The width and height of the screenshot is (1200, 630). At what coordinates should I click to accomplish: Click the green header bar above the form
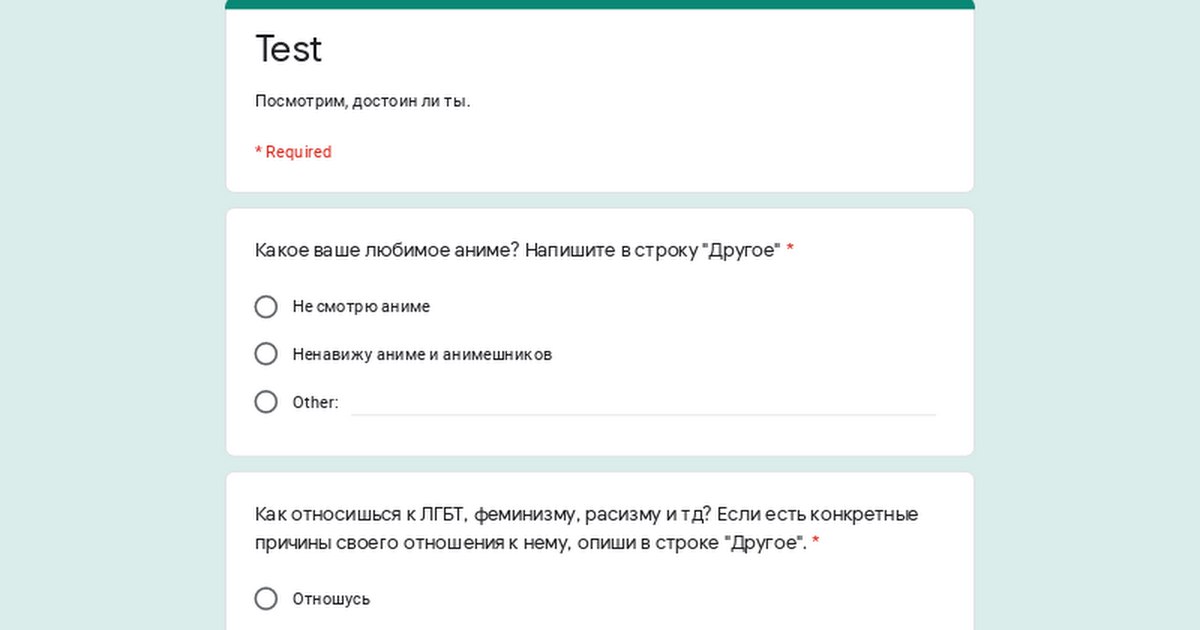coord(600,4)
